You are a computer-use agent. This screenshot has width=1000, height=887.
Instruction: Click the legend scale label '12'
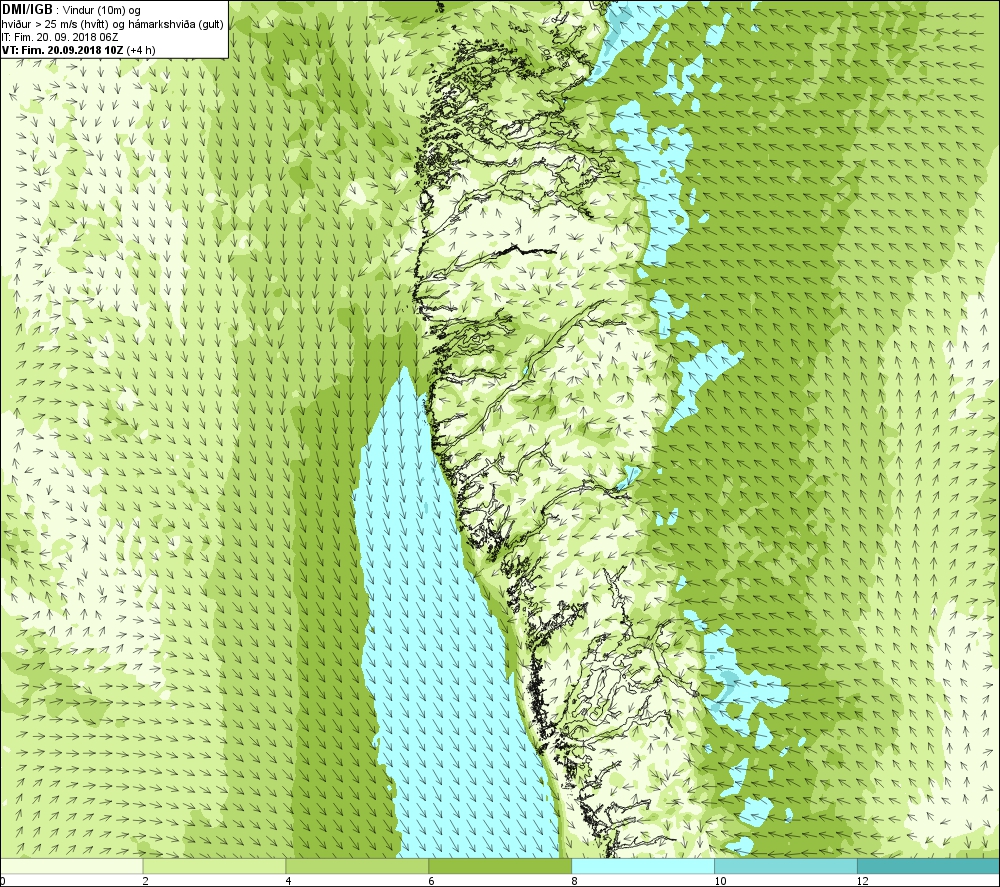point(862,881)
